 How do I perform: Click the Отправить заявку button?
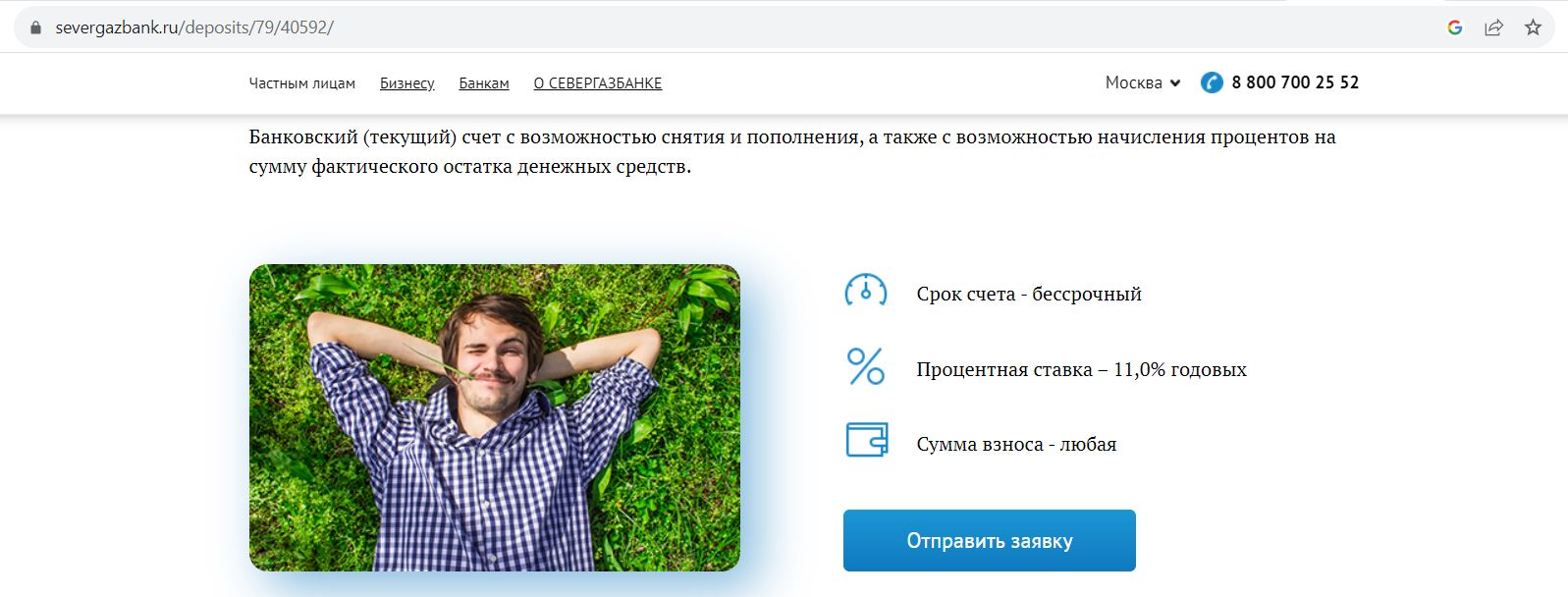click(x=990, y=540)
